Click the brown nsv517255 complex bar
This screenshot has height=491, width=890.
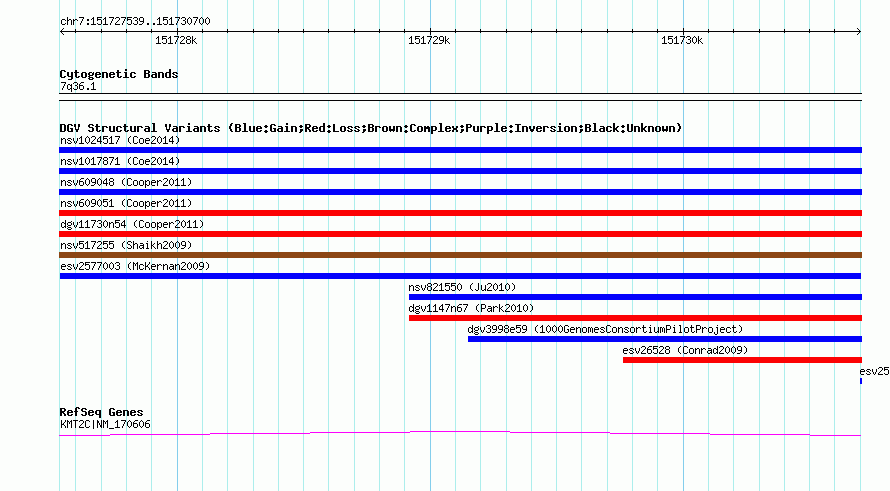click(460, 255)
